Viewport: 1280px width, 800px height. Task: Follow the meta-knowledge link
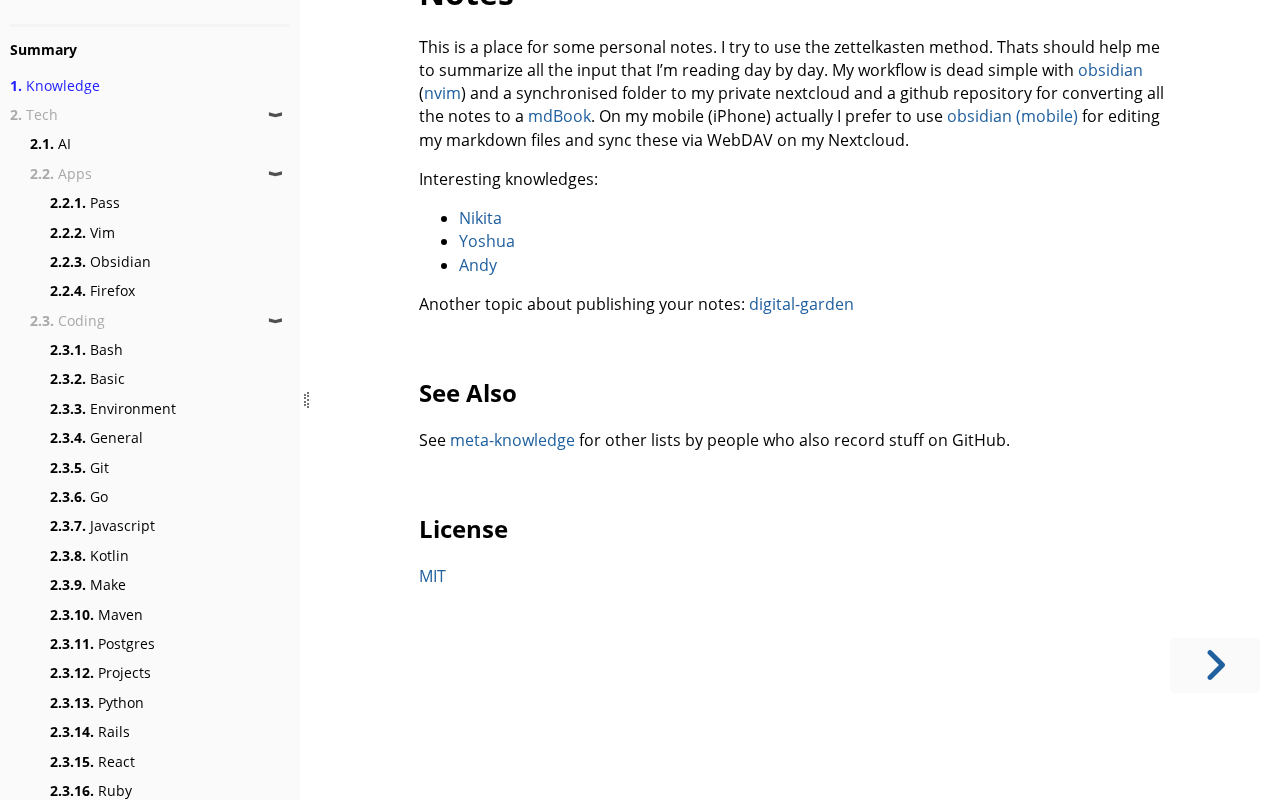pos(512,440)
